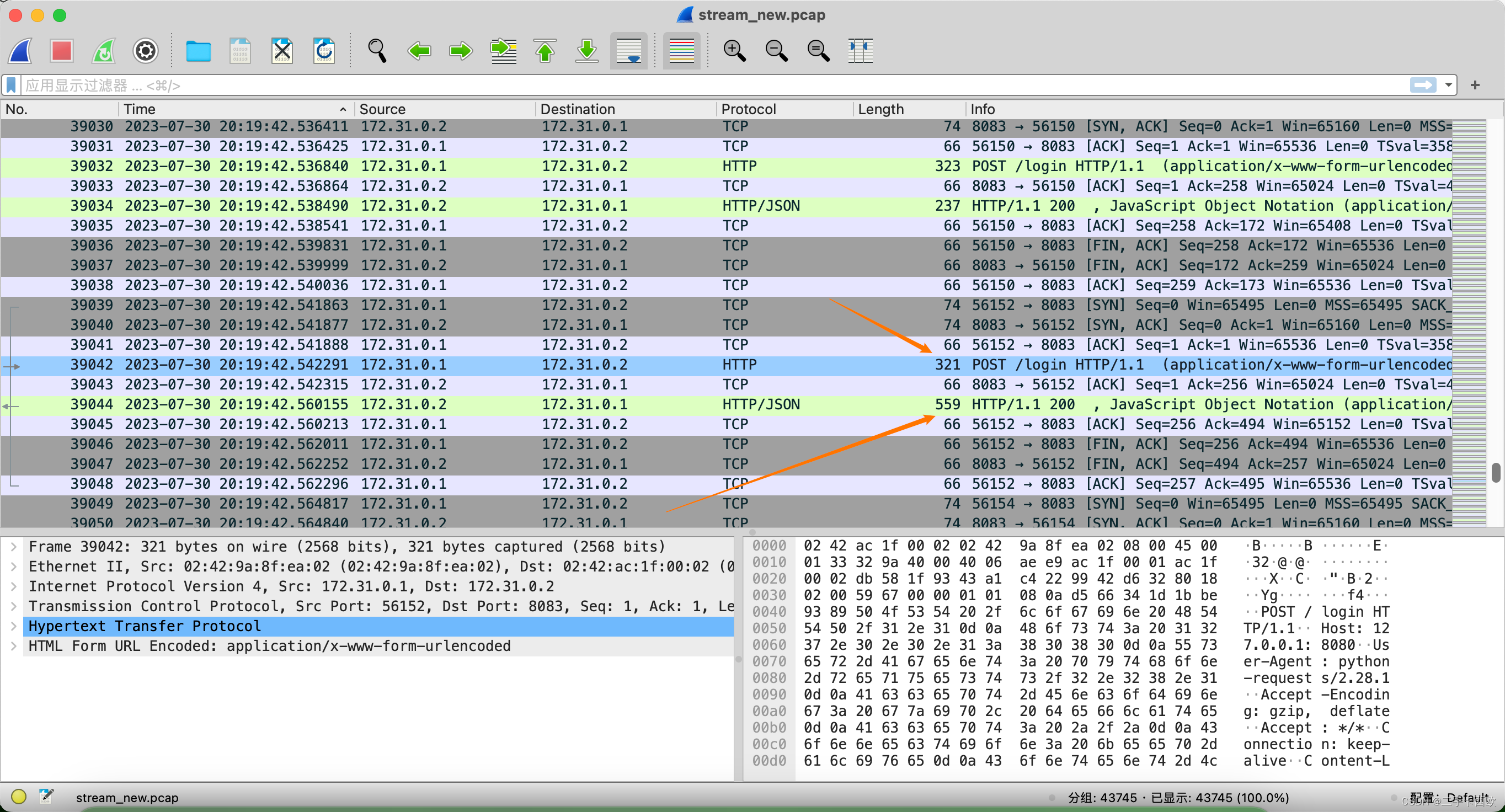This screenshot has height=812, width=1505.
Task: Restart the current capture icon
Action: click(x=104, y=51)
